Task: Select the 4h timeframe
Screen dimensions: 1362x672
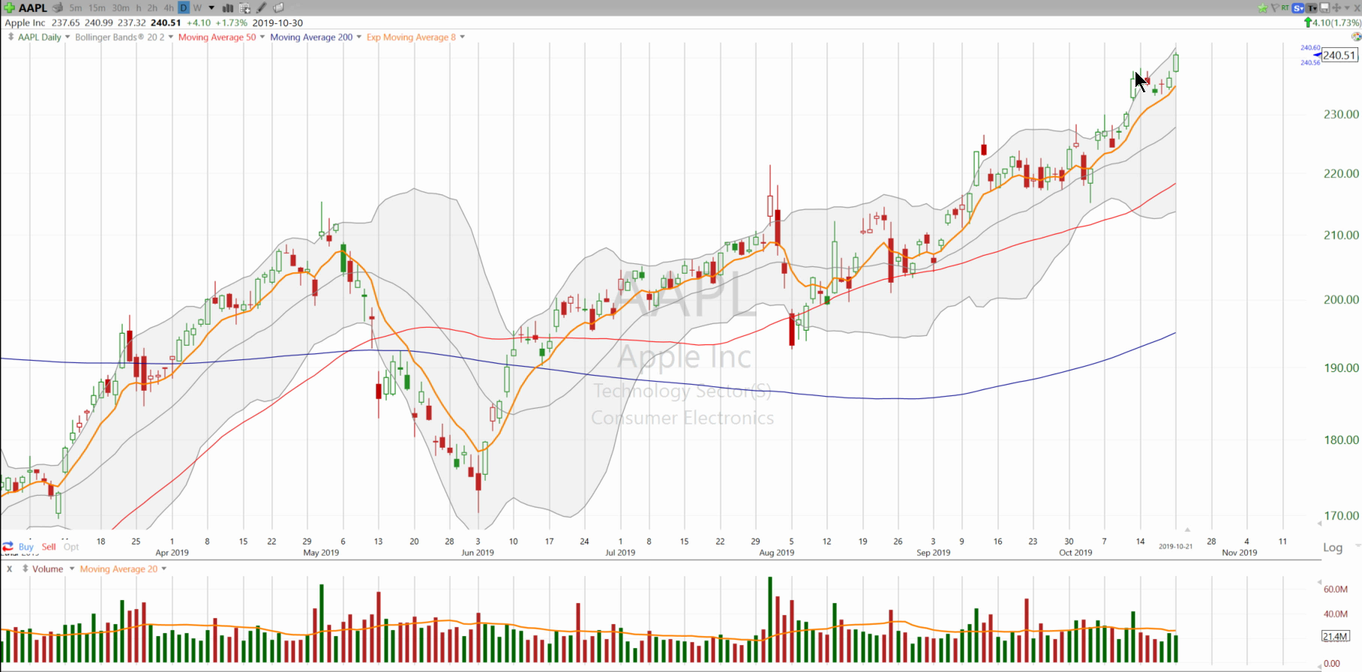Action: (x=169, y=8)
